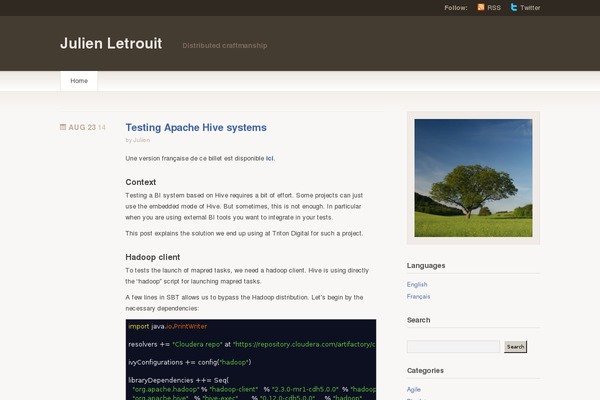Click the Search sidebar heading above the field

419,320
